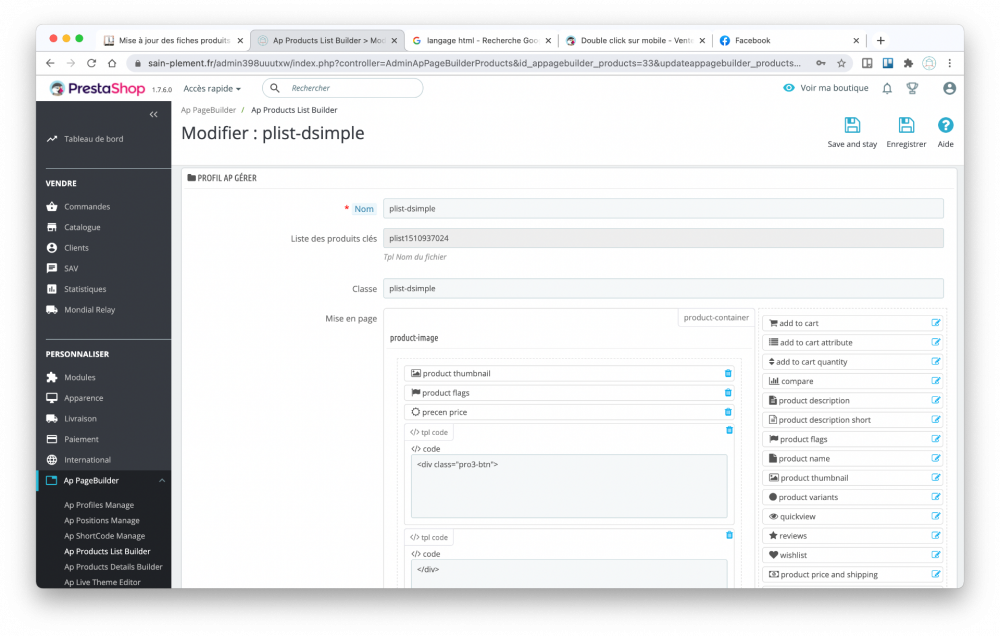The height and width of the screenshot is (636, 1000).
Task: Edit the add to cart quantity widget
Action: 936,362
